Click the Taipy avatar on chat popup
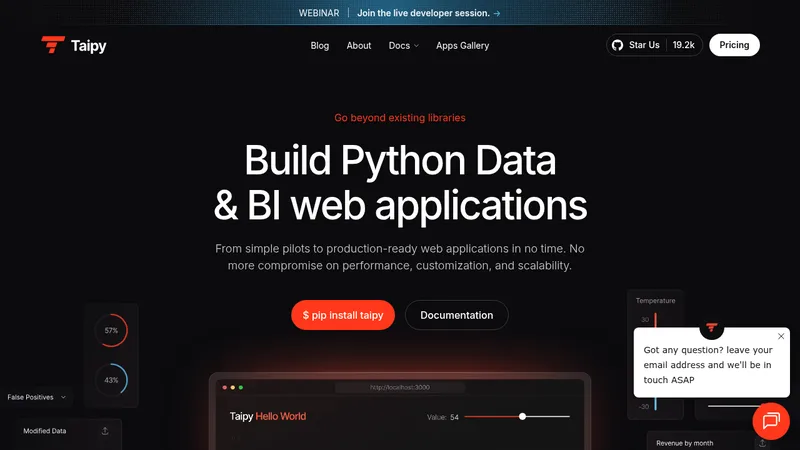 tap(712, 328)
